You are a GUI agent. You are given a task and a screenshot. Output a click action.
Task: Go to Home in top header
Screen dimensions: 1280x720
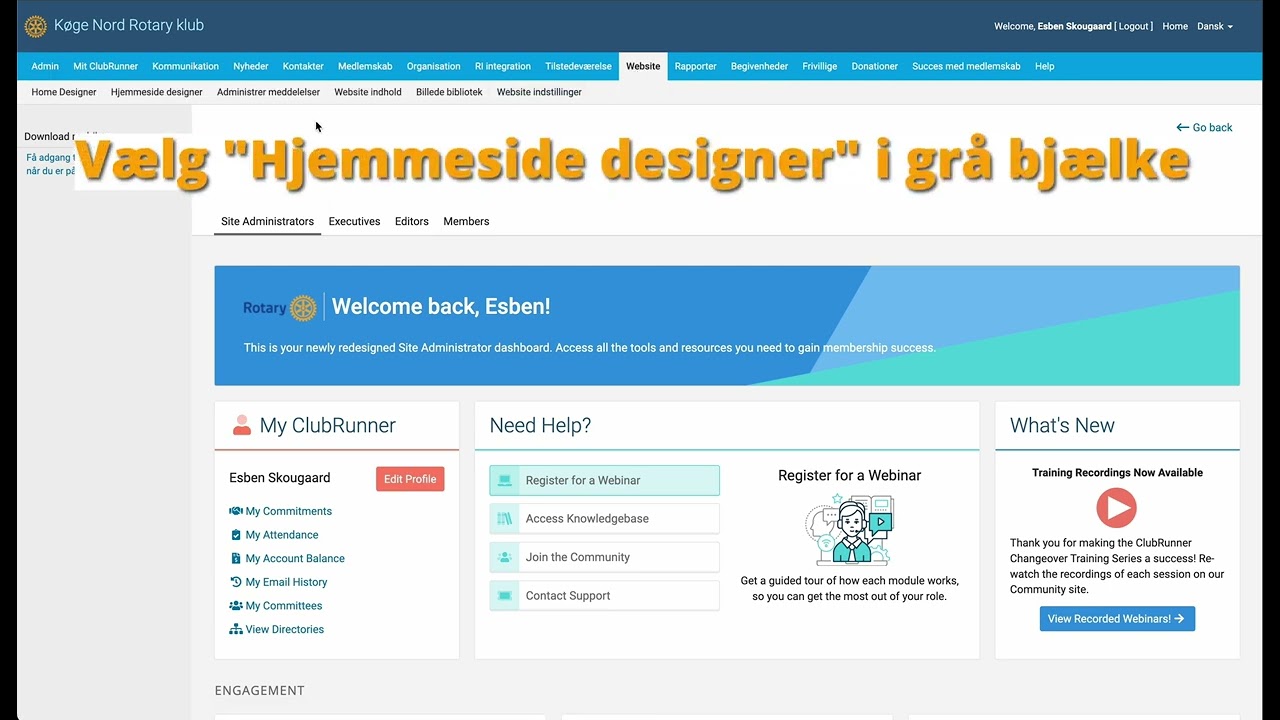tap(1175, 26)
